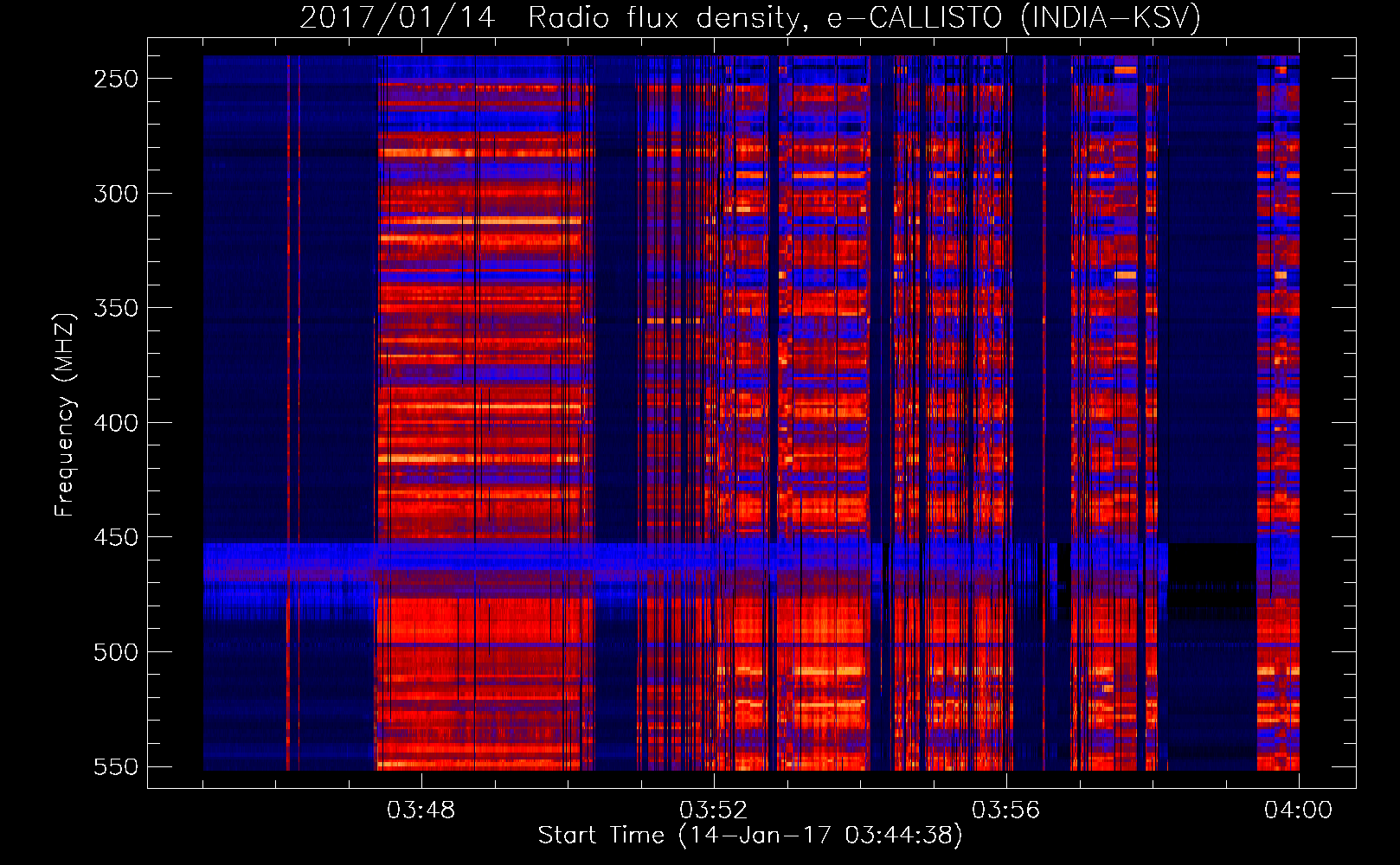
Task: Click the plot title 'Radio flux density, e-CALLISTO (INDIA-KSV)'
Action: [864, 17]
